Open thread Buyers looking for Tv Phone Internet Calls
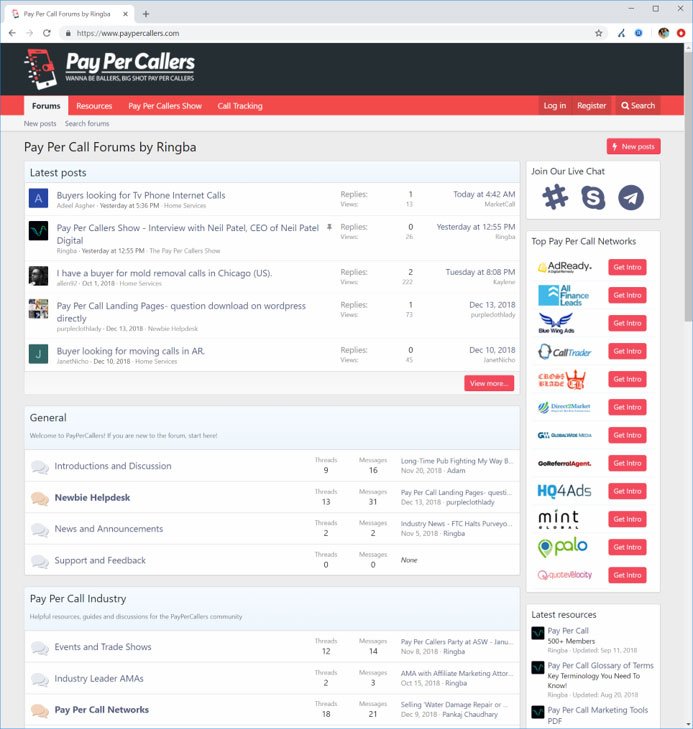This screenshot has height=729, width=693. (141, 195)
